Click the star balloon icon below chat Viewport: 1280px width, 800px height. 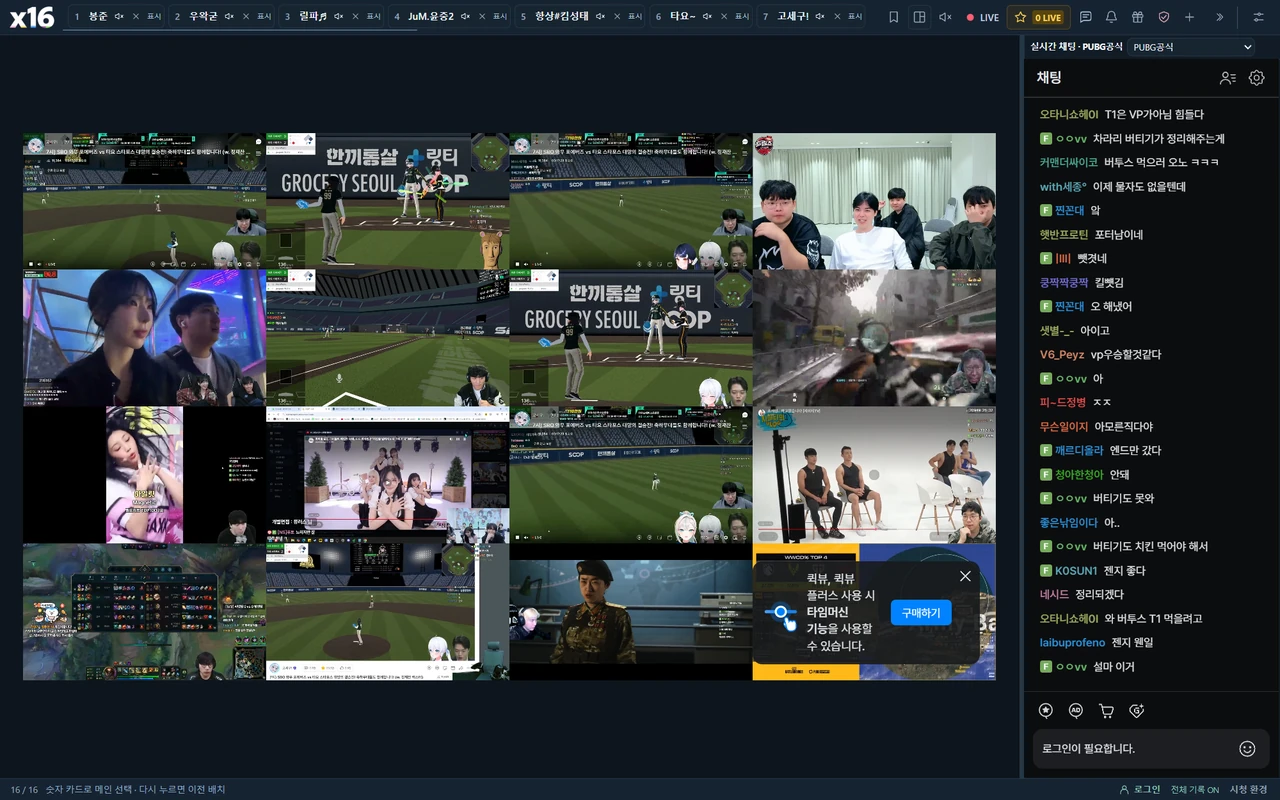1046,711
